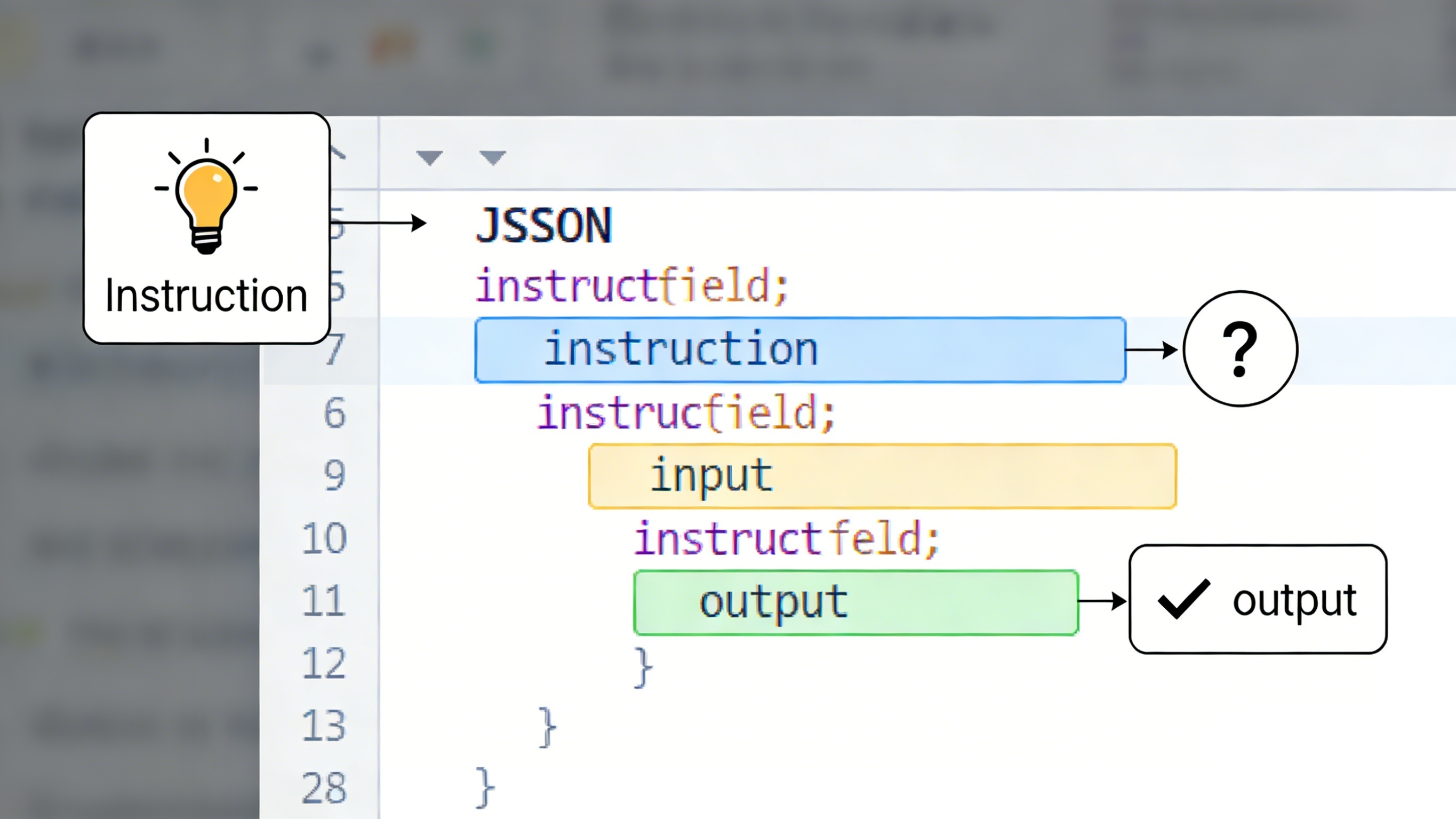
Task: Click line number 11 in gutter
Action: pyautogui.click(x=323, y=601)
